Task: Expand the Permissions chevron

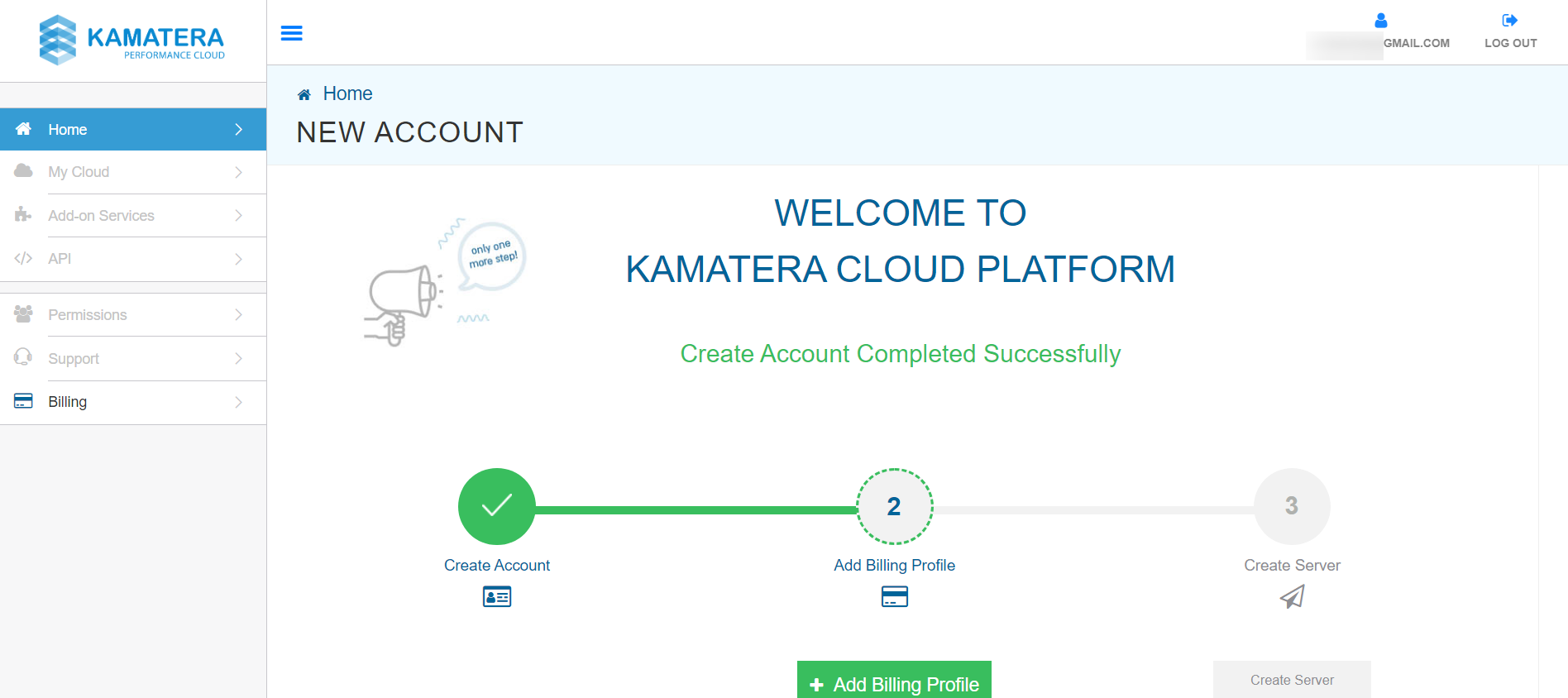Action: pos(238,314)
